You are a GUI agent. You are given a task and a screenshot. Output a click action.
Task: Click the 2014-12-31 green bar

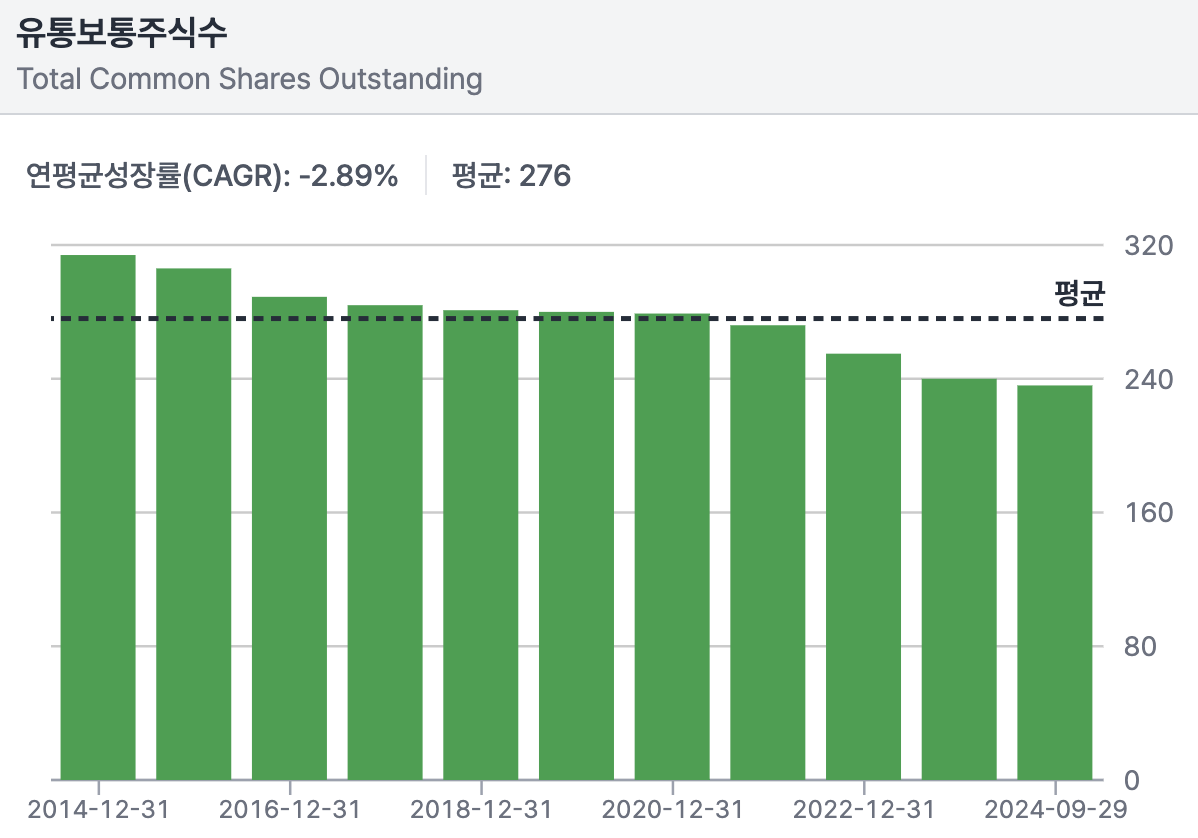click(x=98, y=517)
